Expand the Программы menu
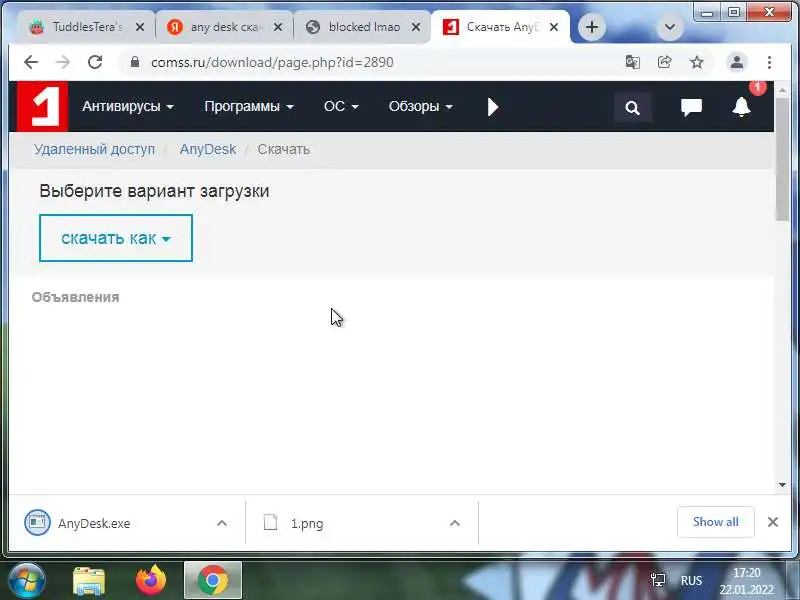The height and width of the screenshot is (600, 800). pos(249,106)
